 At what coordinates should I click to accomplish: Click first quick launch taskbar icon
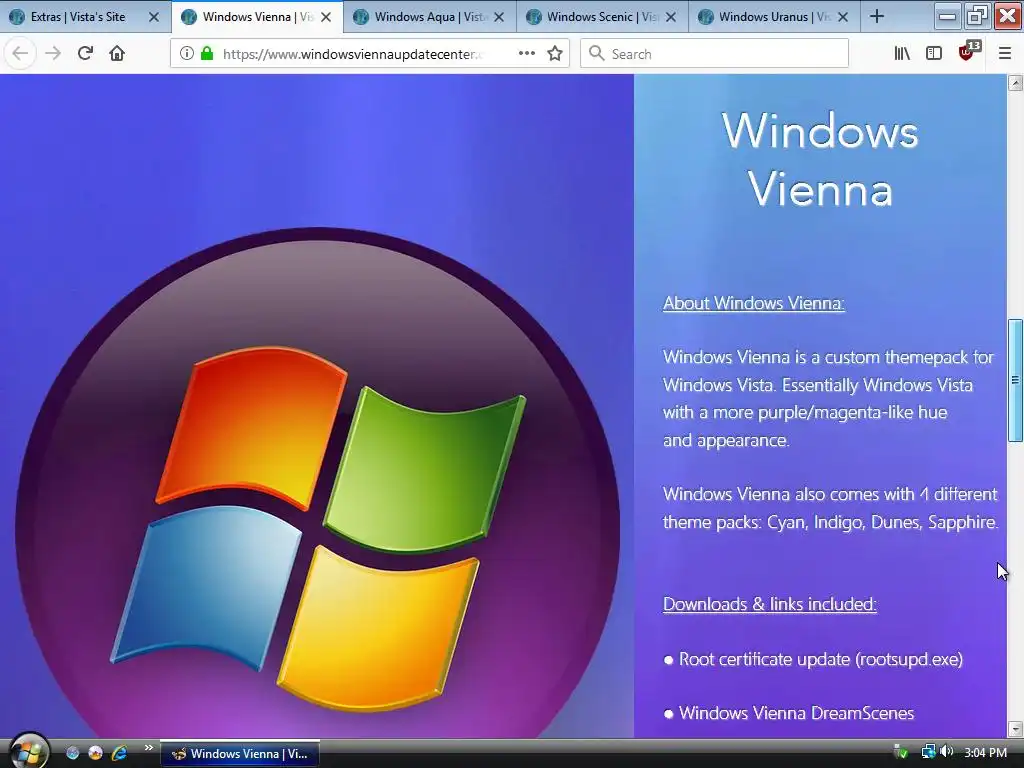point(72,753)
